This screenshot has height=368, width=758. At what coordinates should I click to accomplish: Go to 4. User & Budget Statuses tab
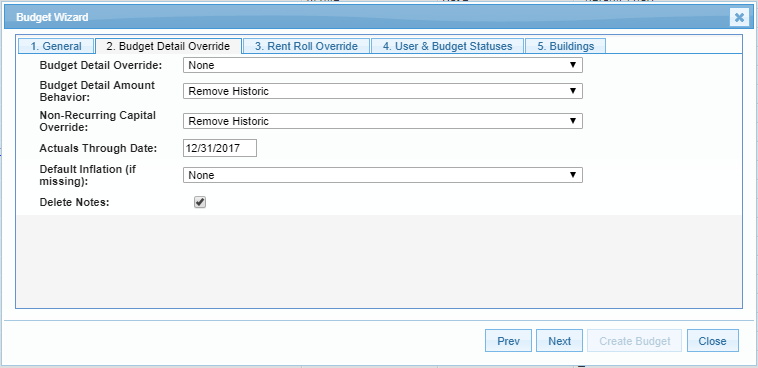click(447, 46)
